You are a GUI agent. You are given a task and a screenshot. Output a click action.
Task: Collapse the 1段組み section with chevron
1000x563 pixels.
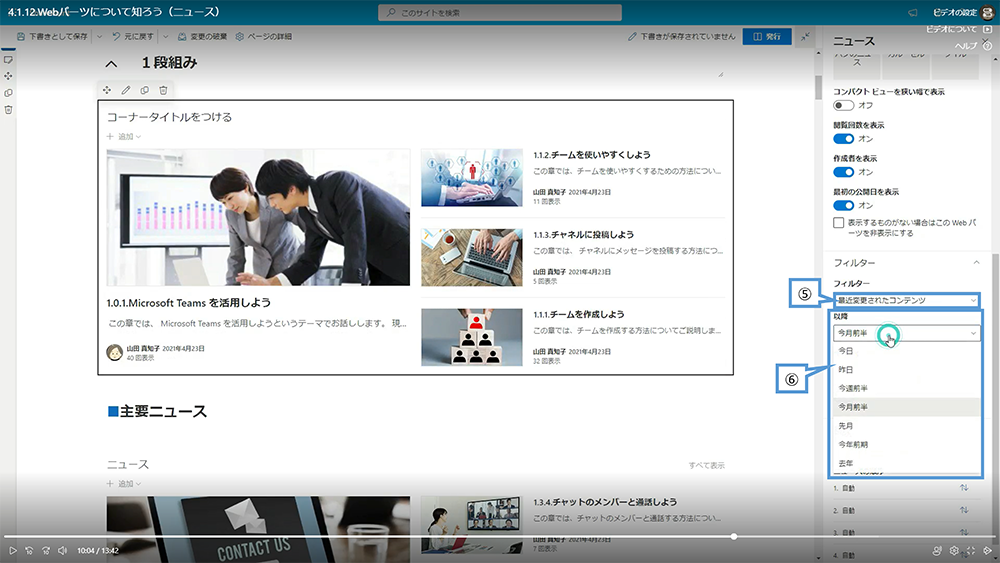click(x=111, y=64)
